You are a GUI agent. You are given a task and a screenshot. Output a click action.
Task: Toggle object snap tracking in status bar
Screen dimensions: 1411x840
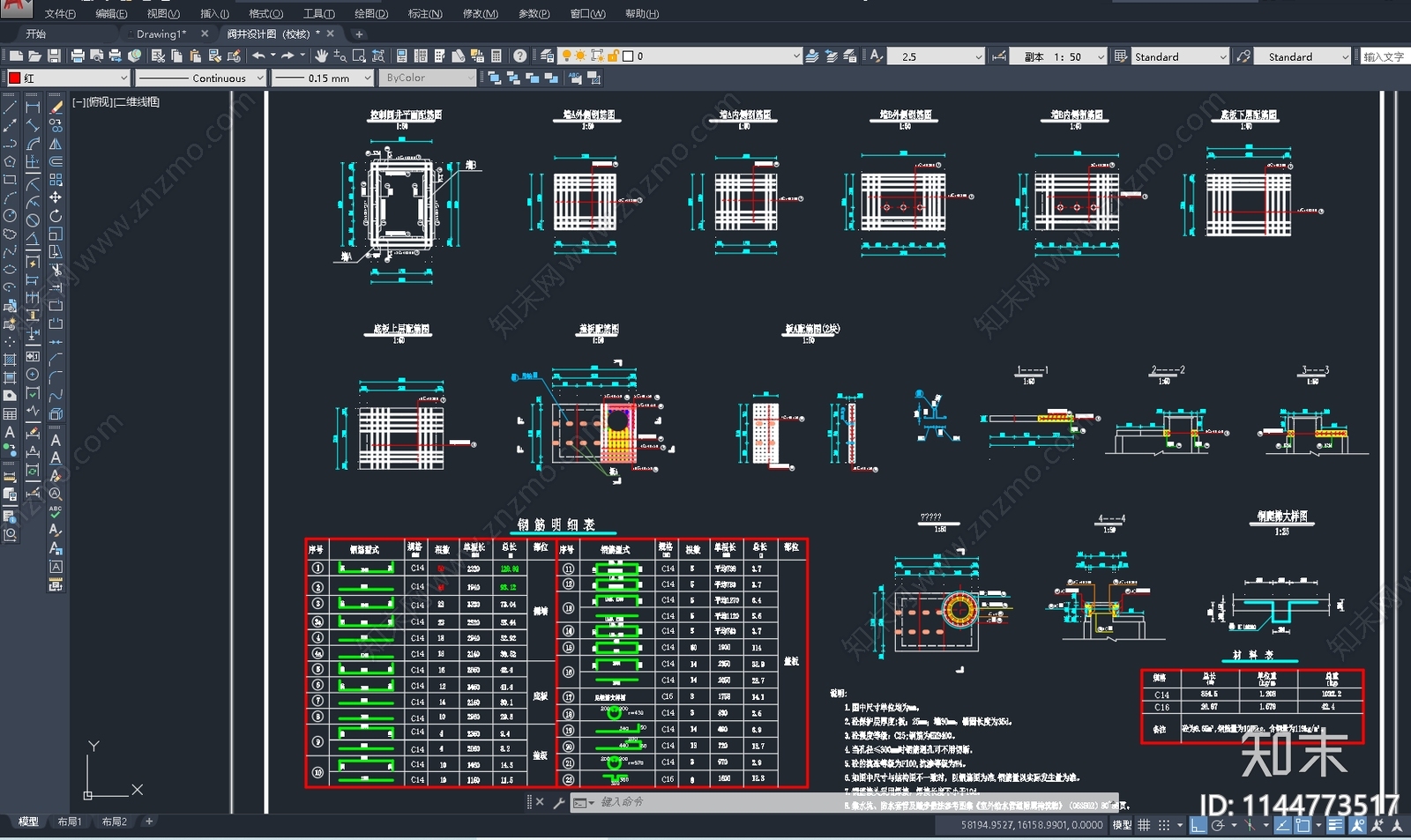(x=1282, y=825)
